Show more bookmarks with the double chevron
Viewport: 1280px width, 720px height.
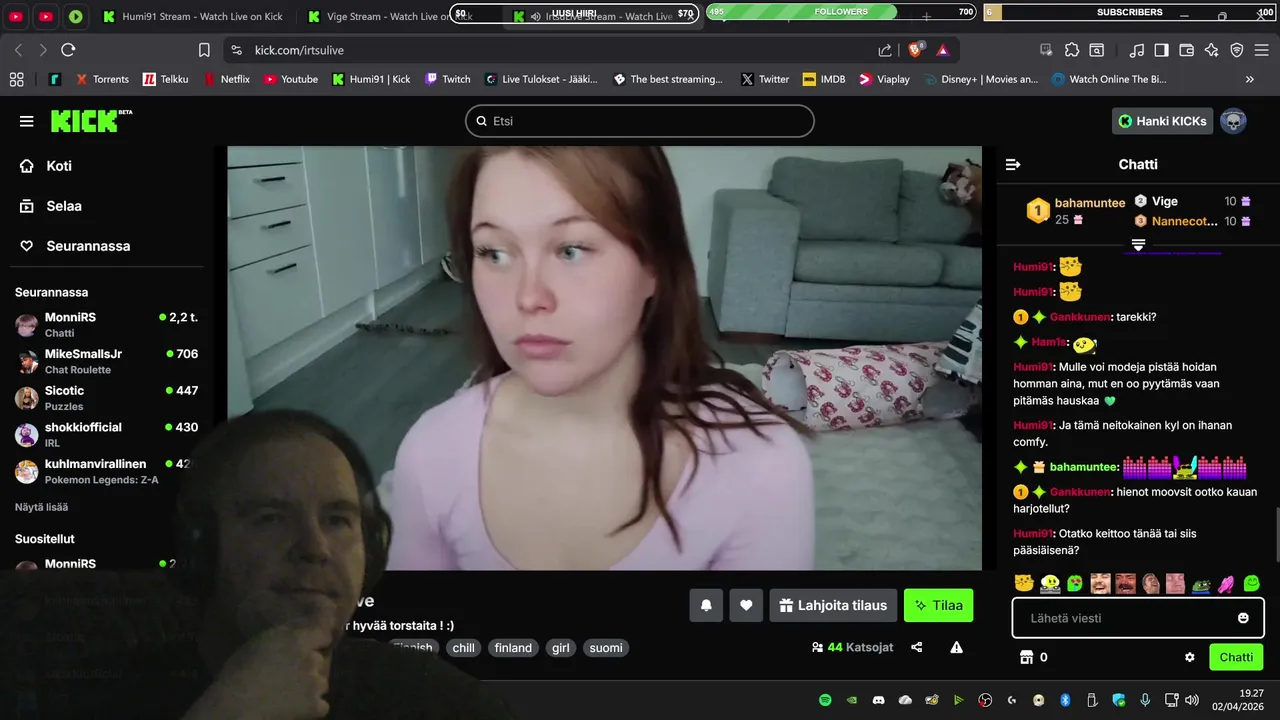click(x=1249, y=79)
